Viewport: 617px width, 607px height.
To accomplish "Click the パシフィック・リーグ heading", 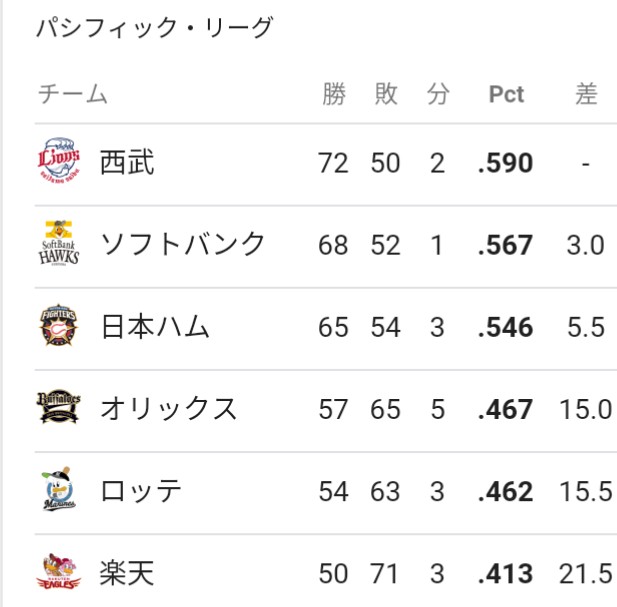I will pos(154,28).
